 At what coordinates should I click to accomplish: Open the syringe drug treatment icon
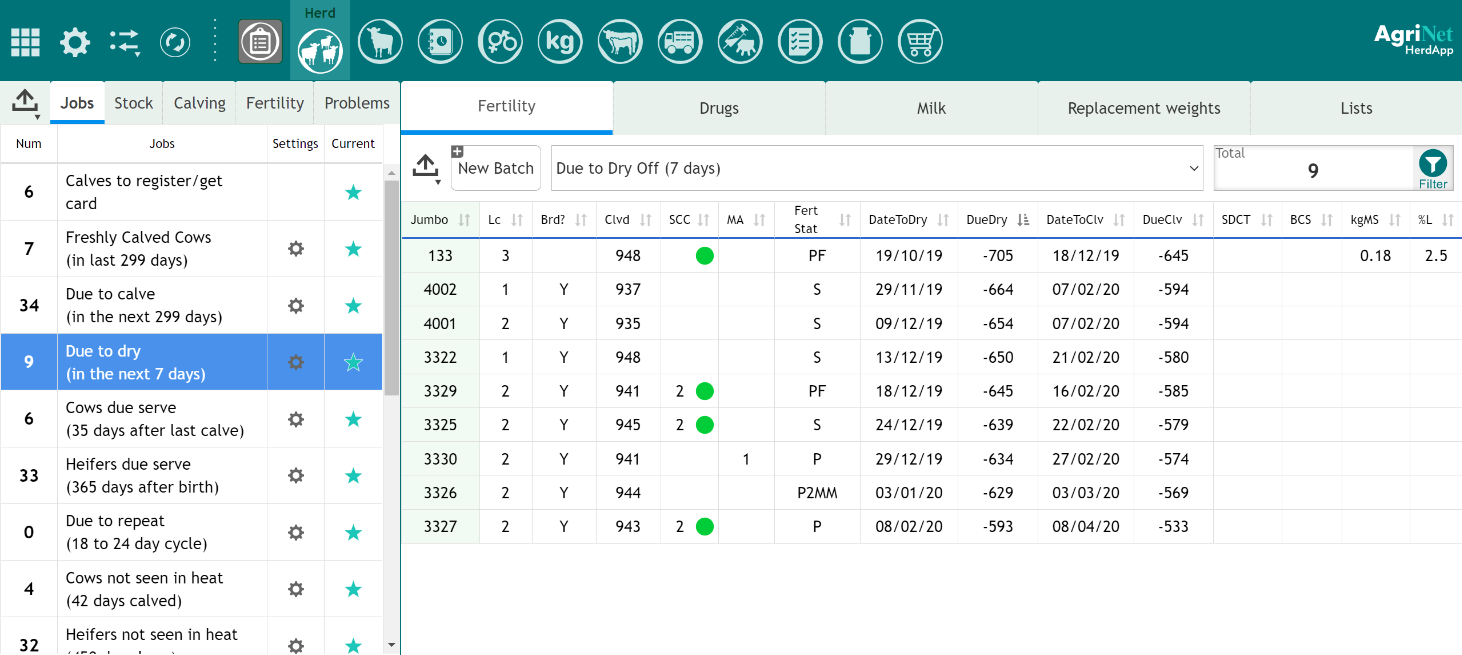coord(740,42)
